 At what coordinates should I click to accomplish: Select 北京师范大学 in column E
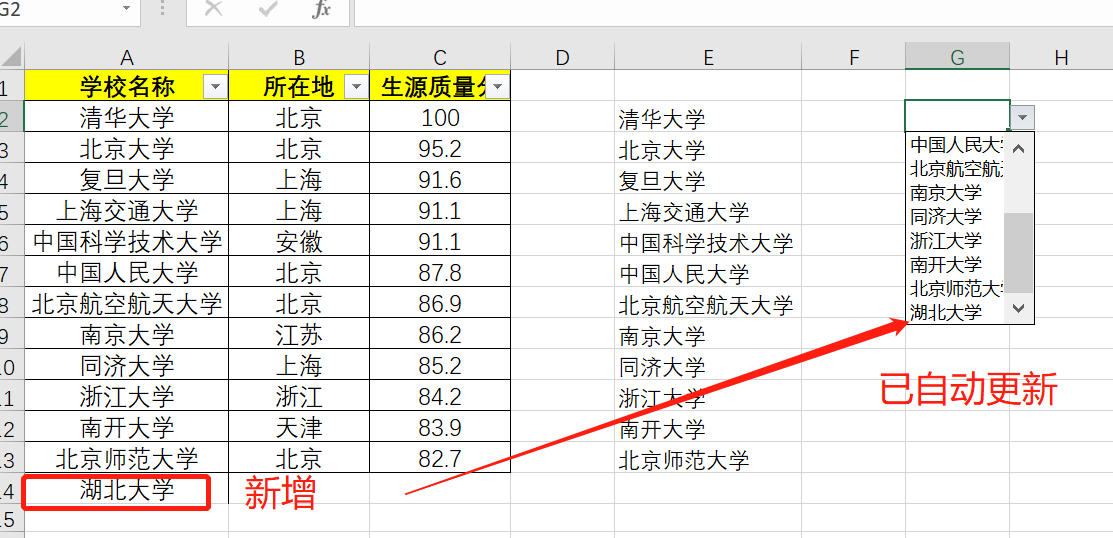[x=708, y=459]
